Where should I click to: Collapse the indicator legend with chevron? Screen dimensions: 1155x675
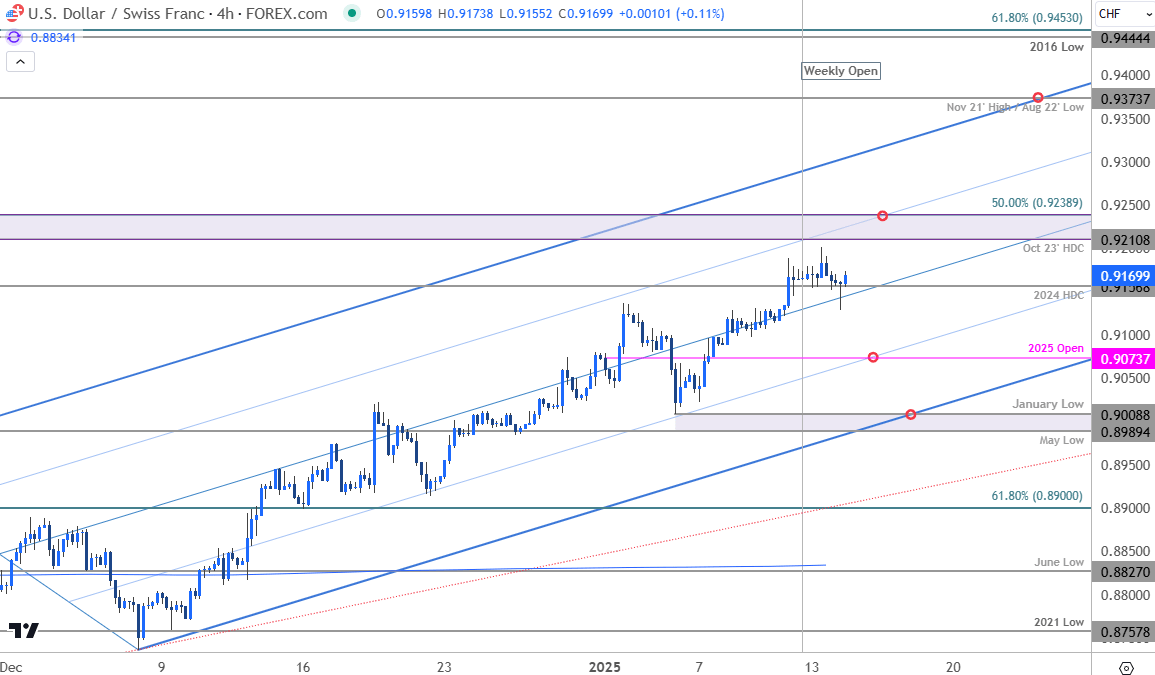pos(22,62)
